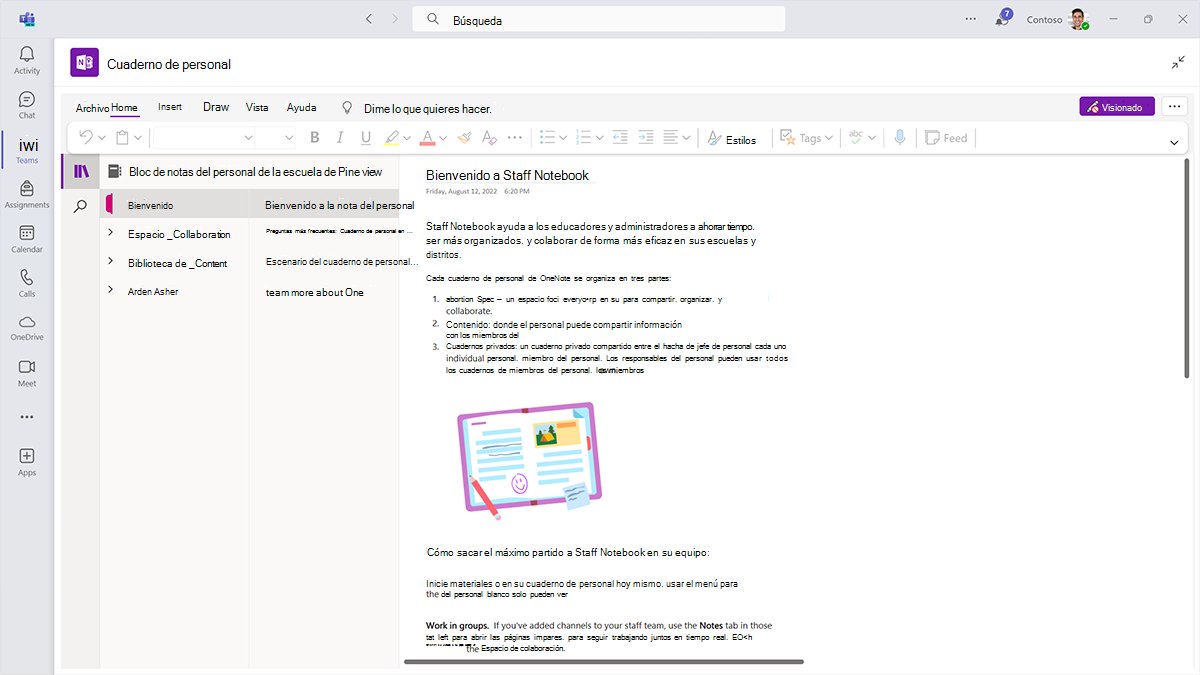This screenshot has height=675, width=1200.
Task: Click the Búsqueda search field
Action: (600, 19)
